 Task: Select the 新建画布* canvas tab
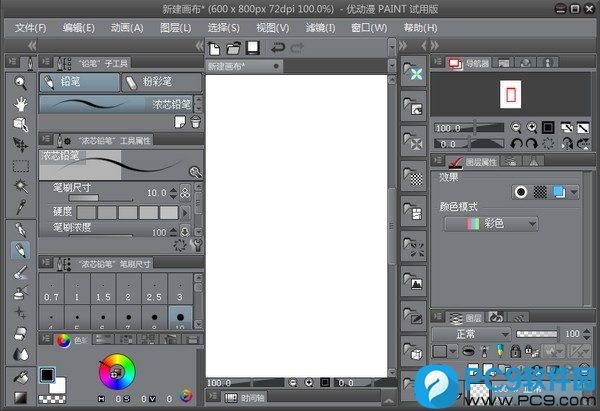coord(243,66)
